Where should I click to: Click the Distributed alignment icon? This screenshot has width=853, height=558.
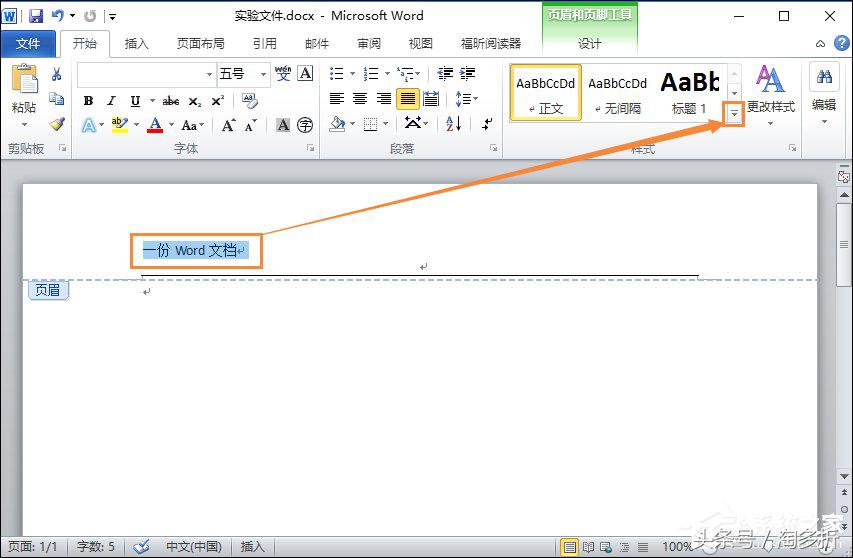pyautogui.click(x=431, y=99)
